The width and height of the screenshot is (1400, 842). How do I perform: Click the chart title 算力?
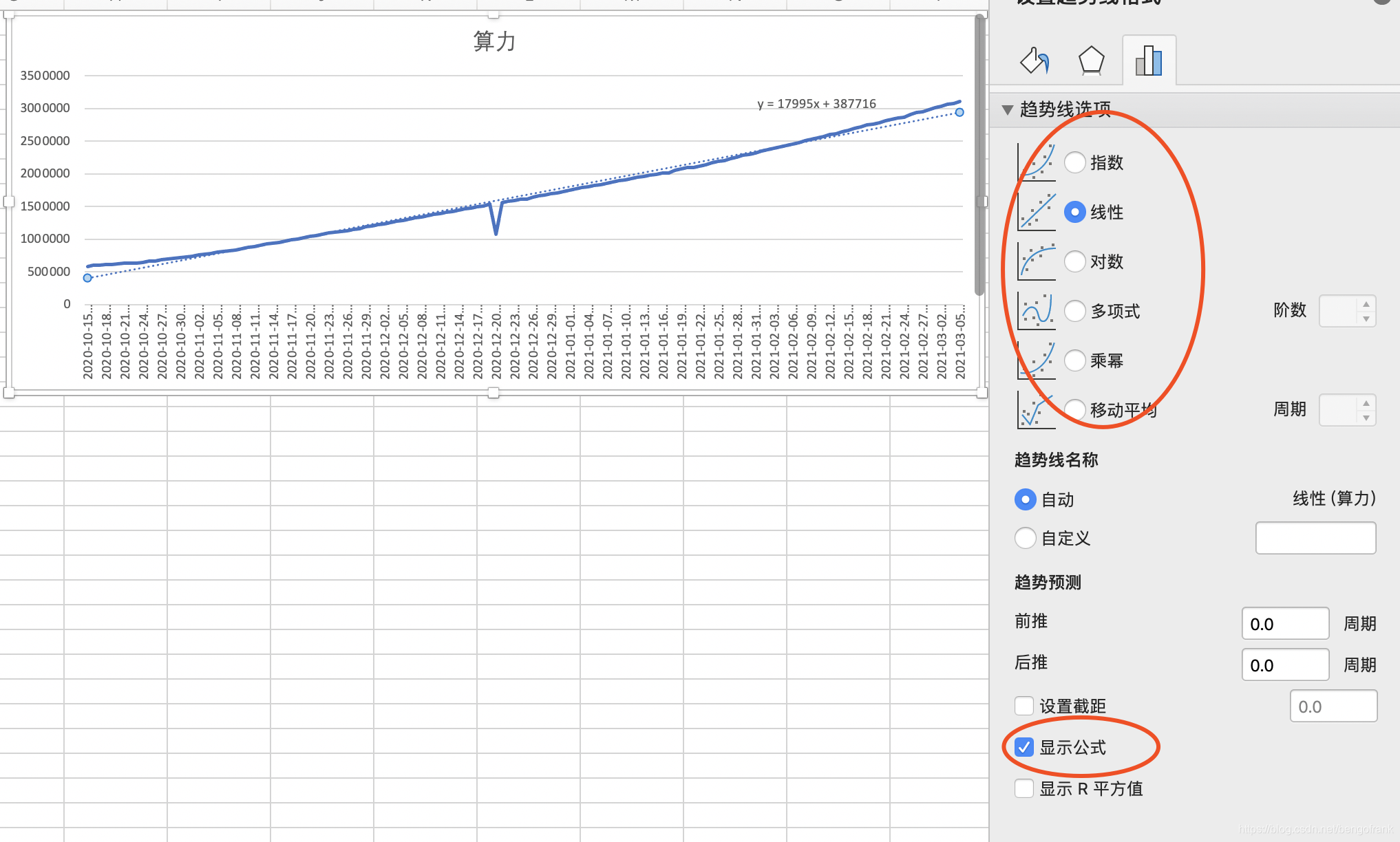coord(494,41)
